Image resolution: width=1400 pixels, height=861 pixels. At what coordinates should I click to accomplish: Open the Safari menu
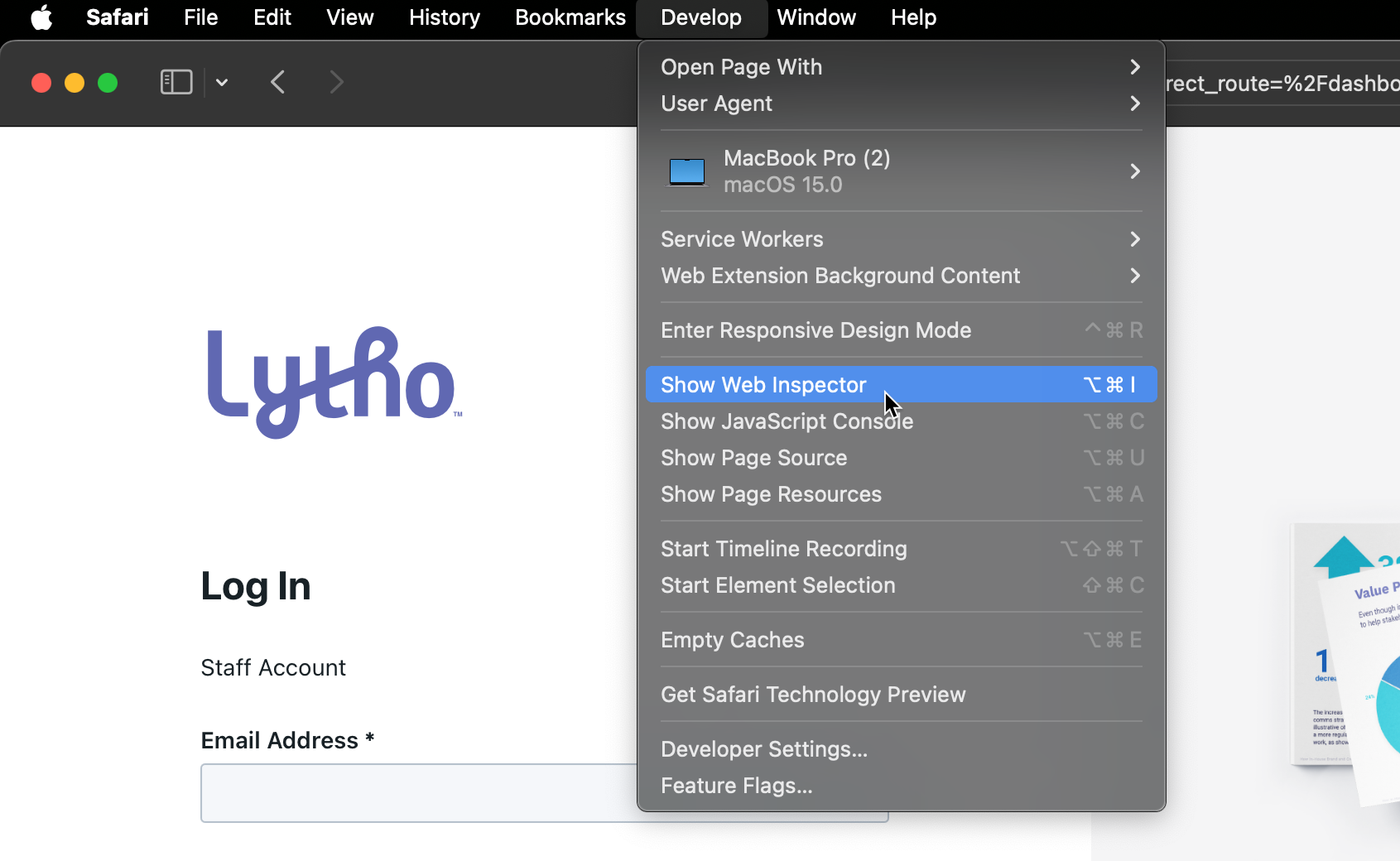click(118, 17)
